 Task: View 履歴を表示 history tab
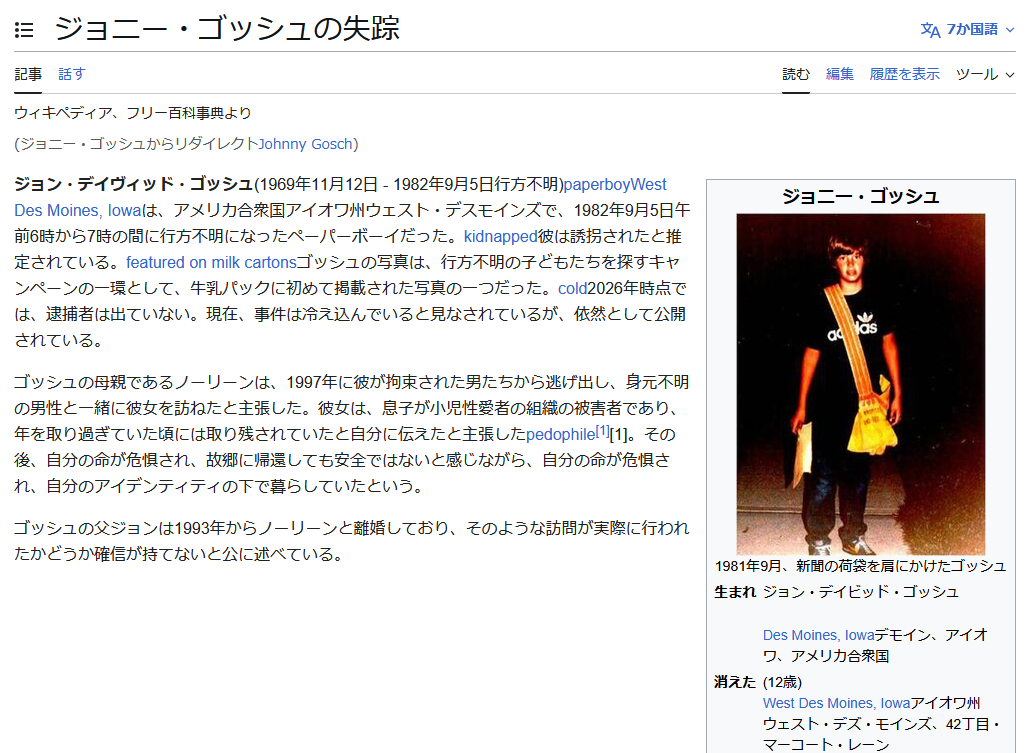905,74
